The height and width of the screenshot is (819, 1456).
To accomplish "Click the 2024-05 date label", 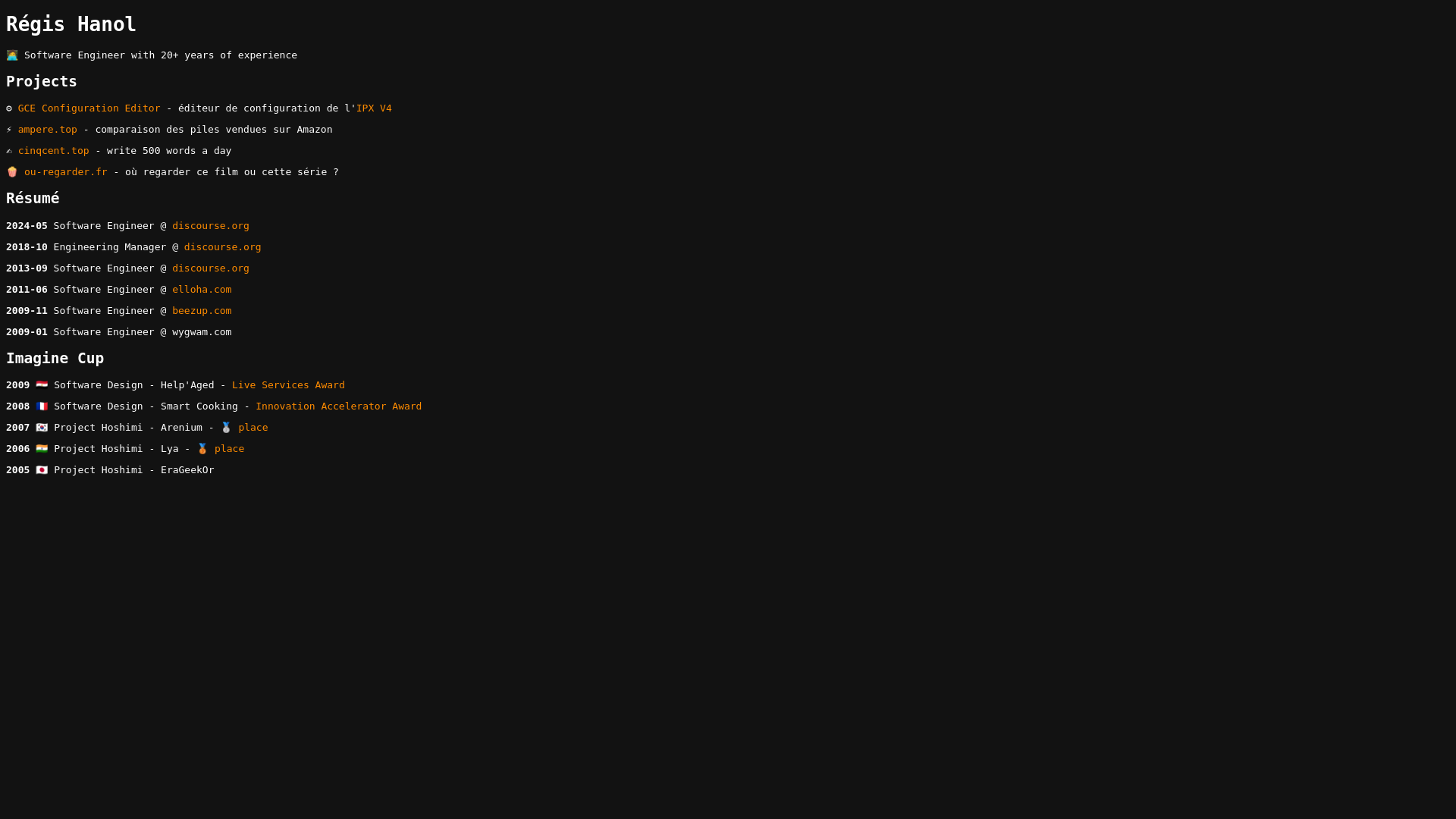I will coord(27,226).
